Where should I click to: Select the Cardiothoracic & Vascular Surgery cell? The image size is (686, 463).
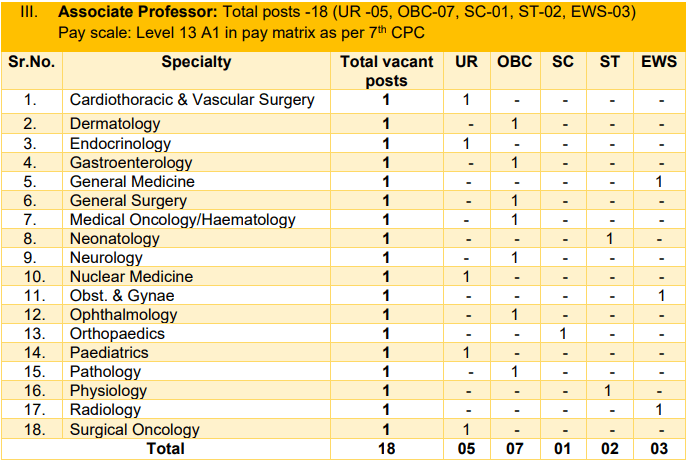point(192,100)
